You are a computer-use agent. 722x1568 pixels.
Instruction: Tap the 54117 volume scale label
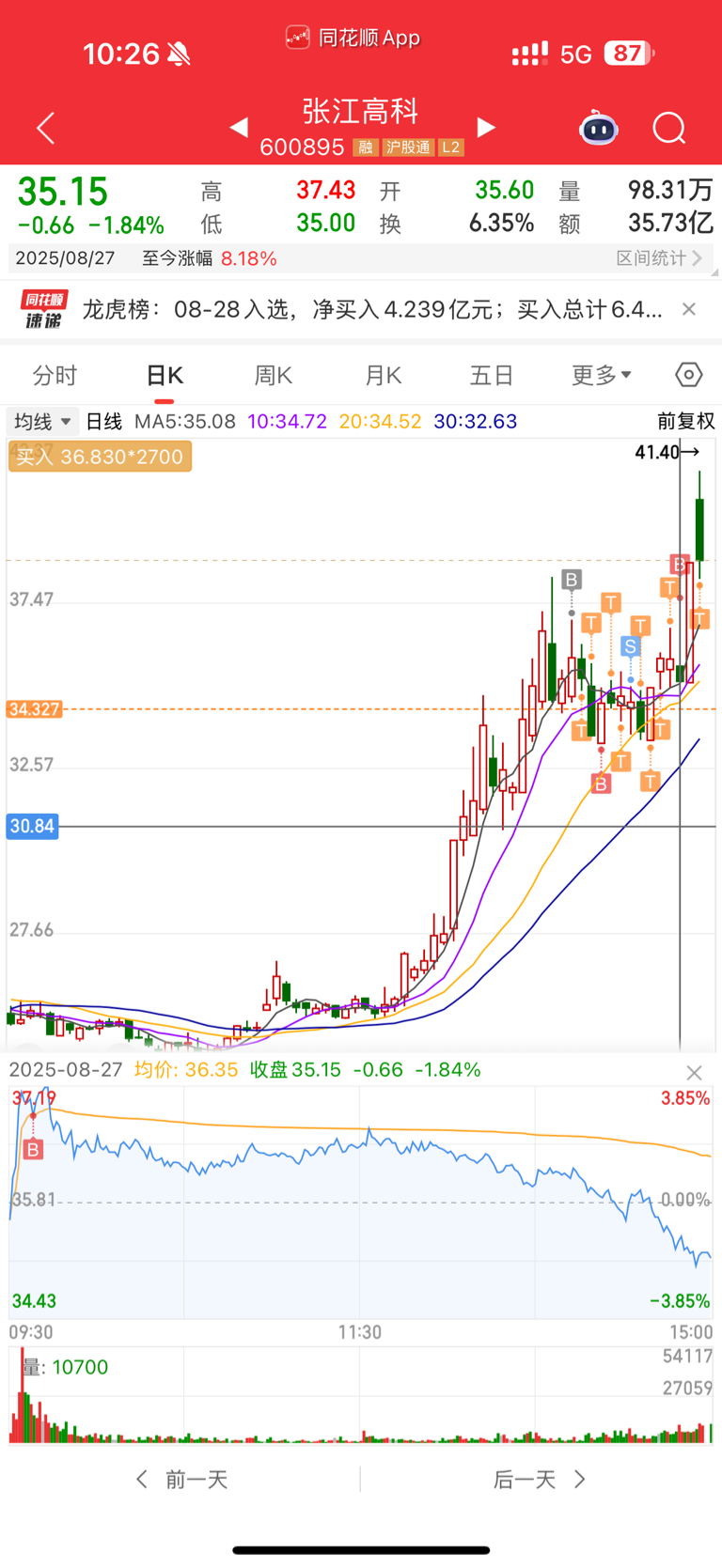click(687, 1357)
